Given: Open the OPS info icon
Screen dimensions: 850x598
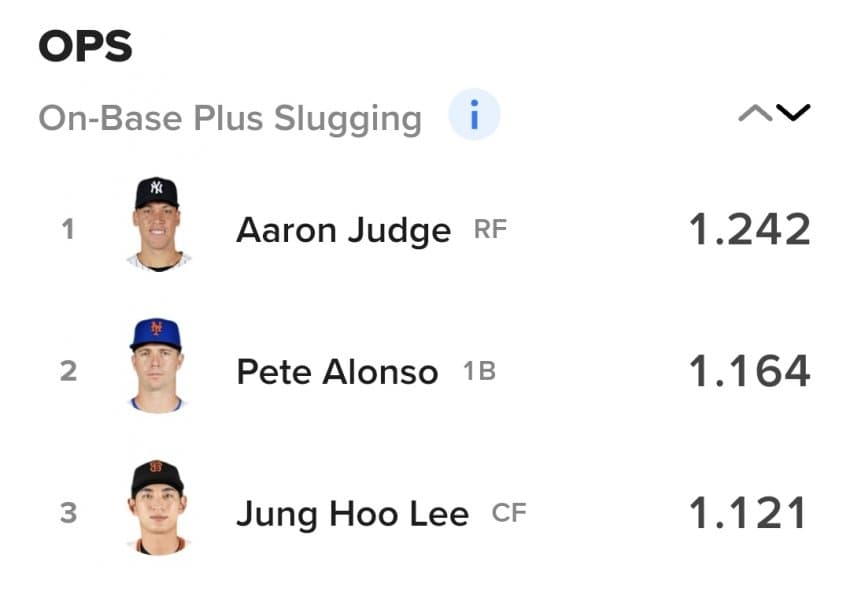Looking at the screenshot, I should (x=474, y=118).
